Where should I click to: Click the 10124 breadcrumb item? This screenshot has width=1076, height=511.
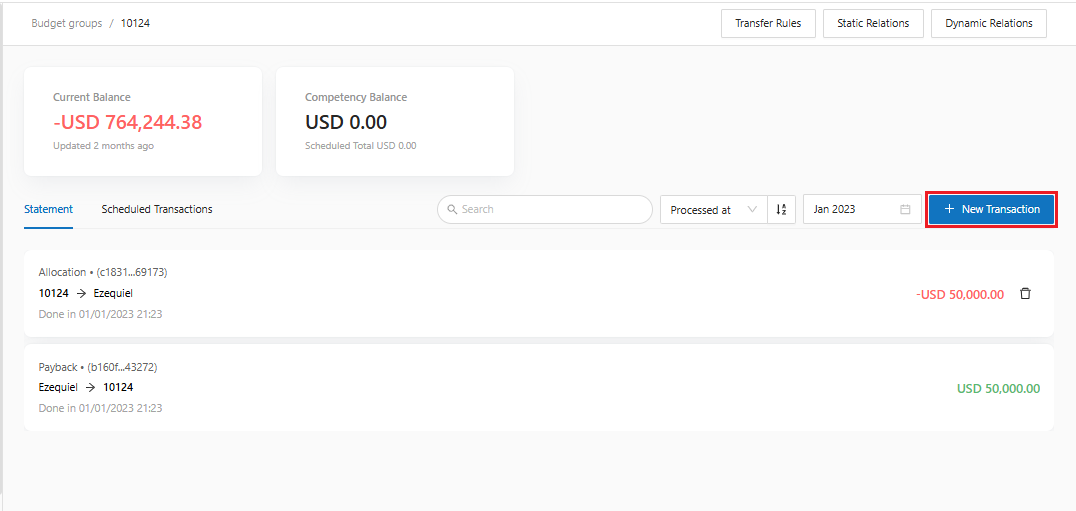click(x=135, y=23)
